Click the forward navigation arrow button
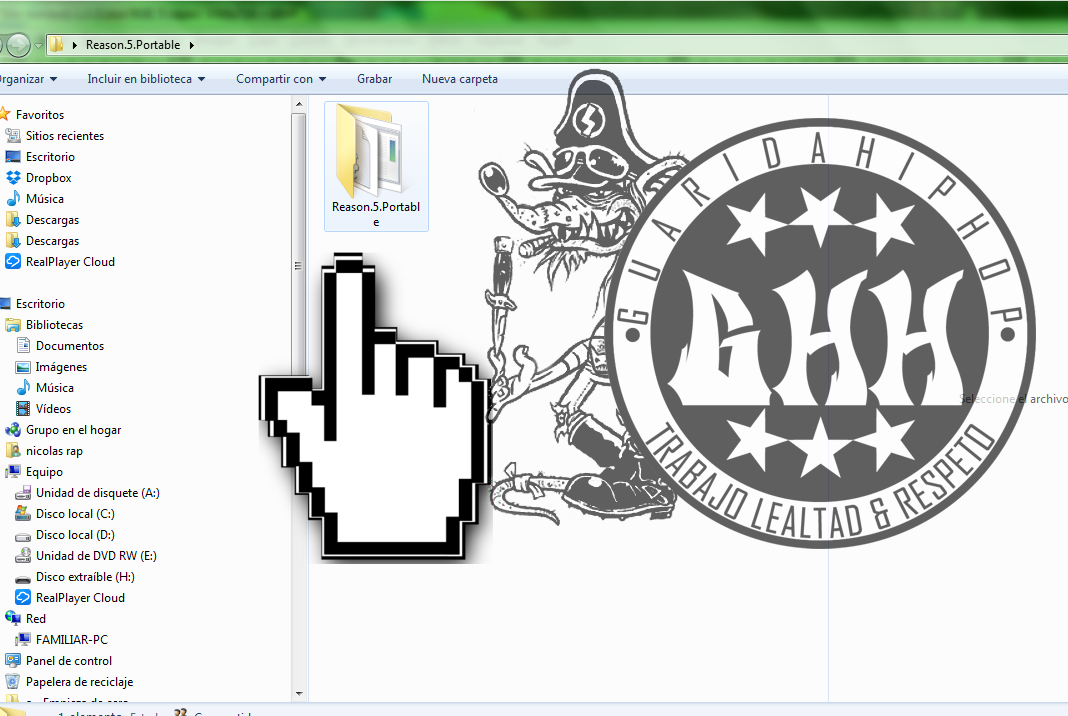This screenshot has height=716, width=1068. [18, 46]
